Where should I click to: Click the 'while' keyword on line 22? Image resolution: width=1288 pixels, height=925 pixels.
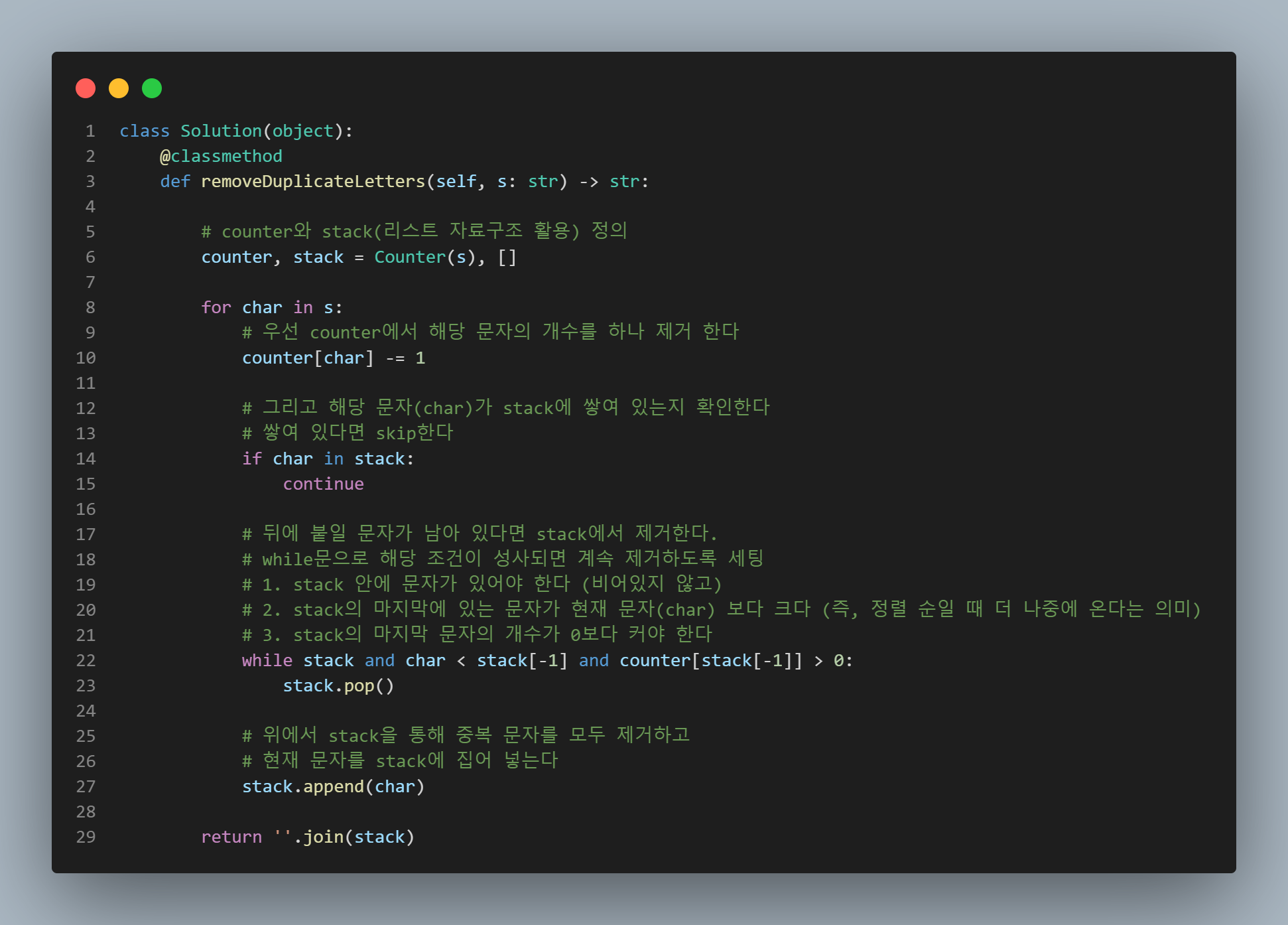(x=267, y=661)
